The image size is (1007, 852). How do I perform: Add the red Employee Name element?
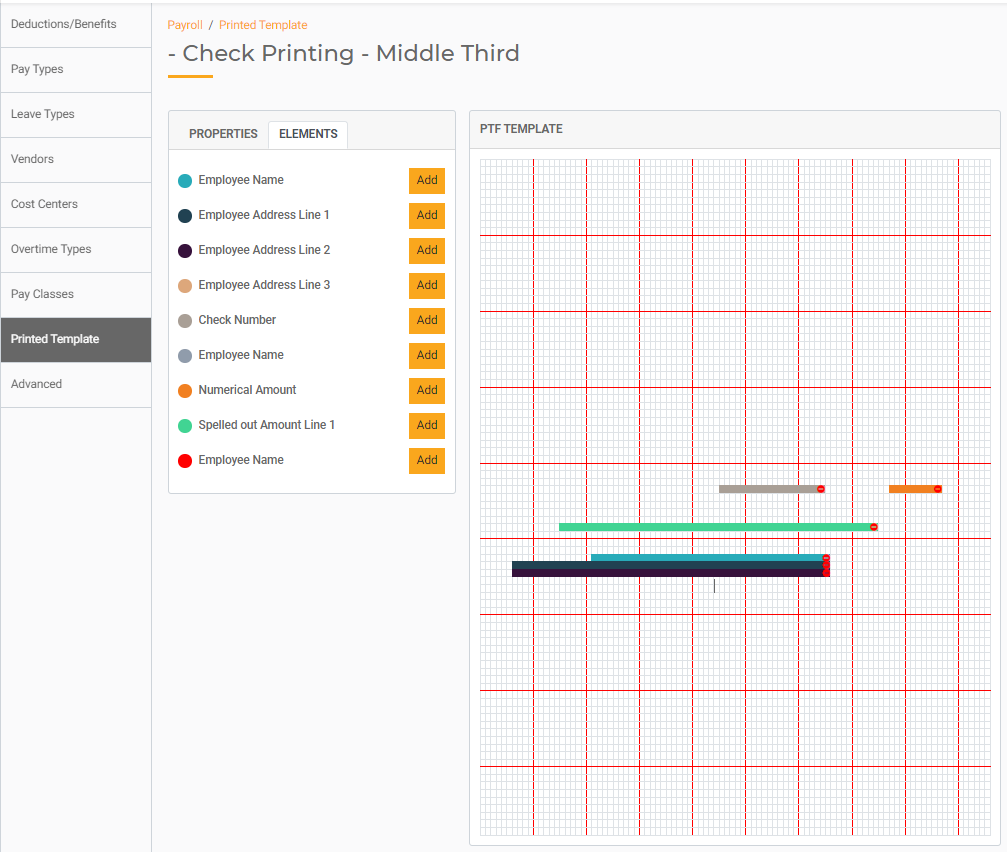(x=426, y=460)
